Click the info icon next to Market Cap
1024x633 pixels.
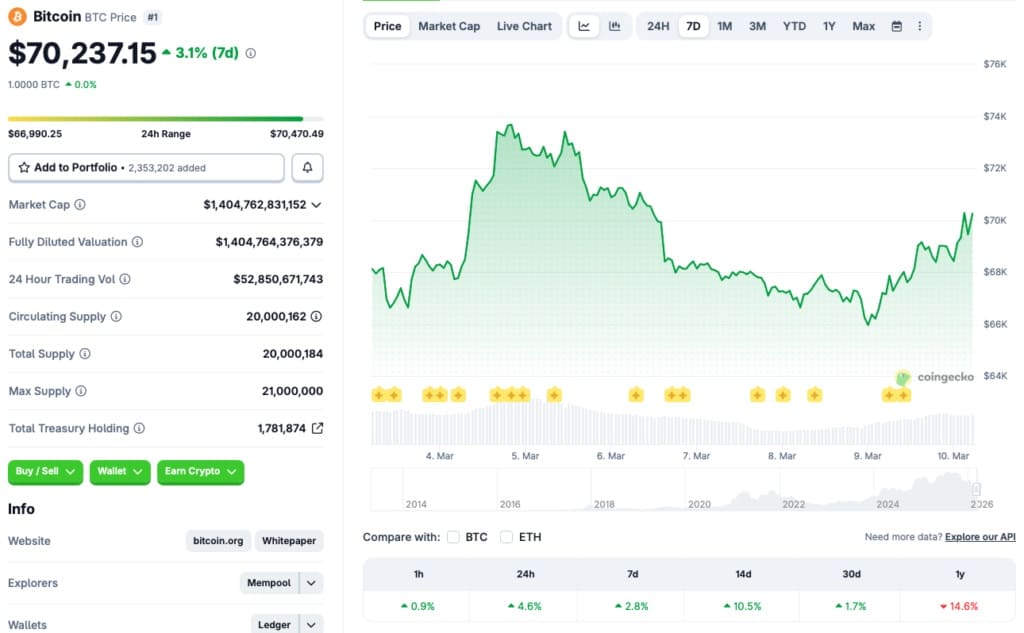(79, 205)
